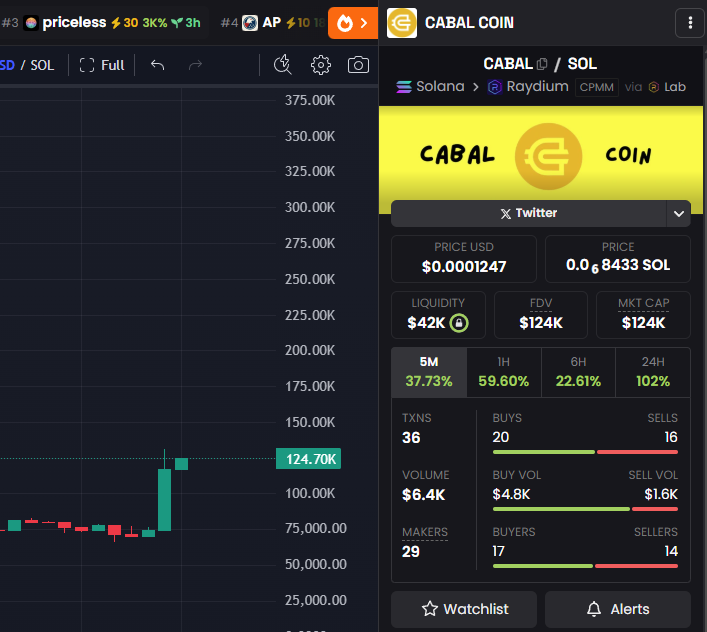Click the buy vol versus sell vol bar
The image size is (707, 632).
pyautogui.click(x=585, y=509)
